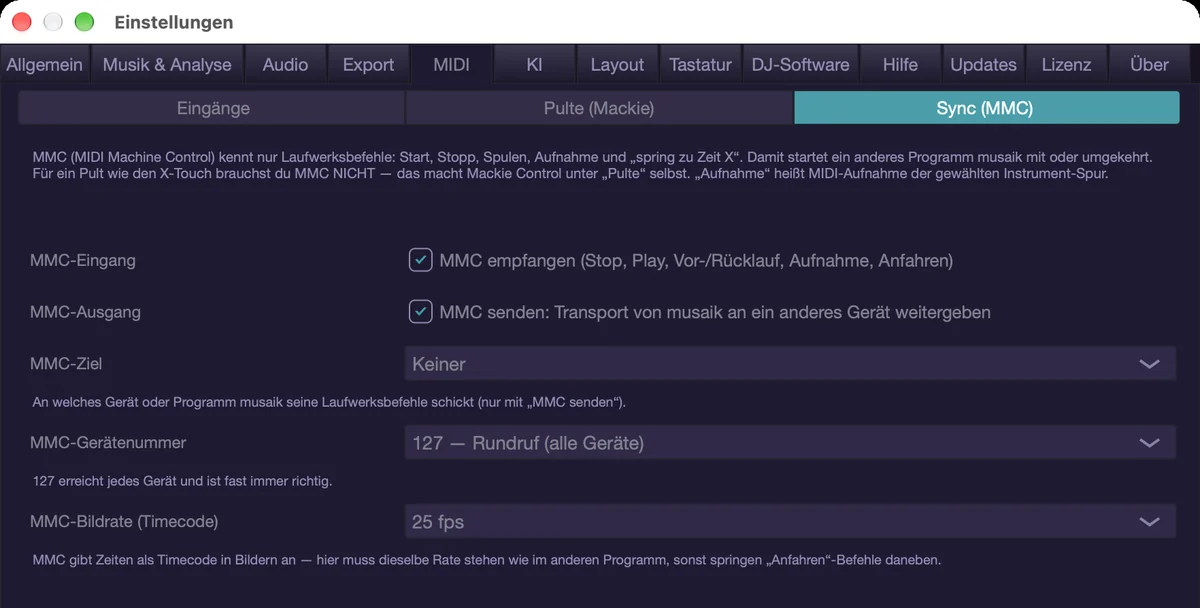Click the MMC-Ziel label text
This screenshot has height=608, width=1200.
click(x=66, y=364)
